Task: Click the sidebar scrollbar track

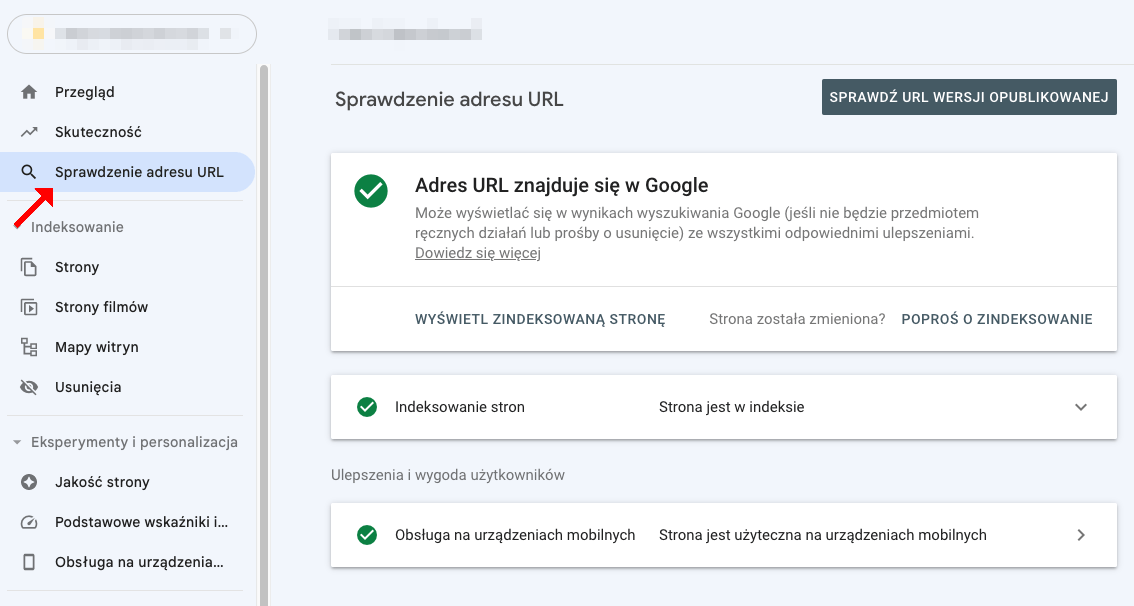Action: [x=262, y=300]
